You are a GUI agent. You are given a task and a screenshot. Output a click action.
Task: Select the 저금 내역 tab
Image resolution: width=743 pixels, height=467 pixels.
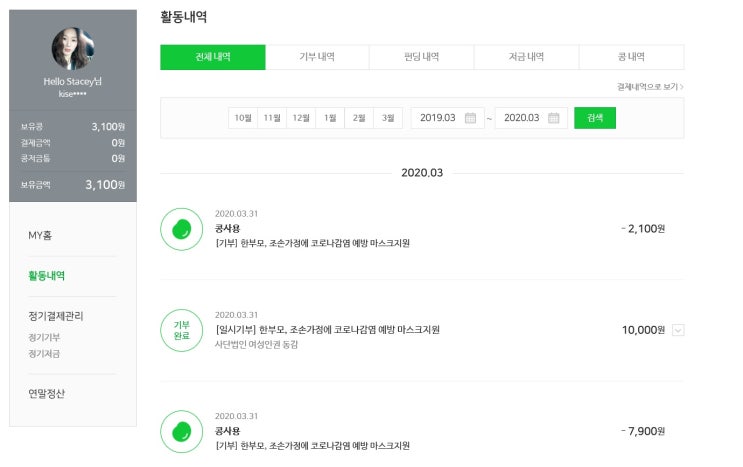pyautogui.click(x=527, y=57)
